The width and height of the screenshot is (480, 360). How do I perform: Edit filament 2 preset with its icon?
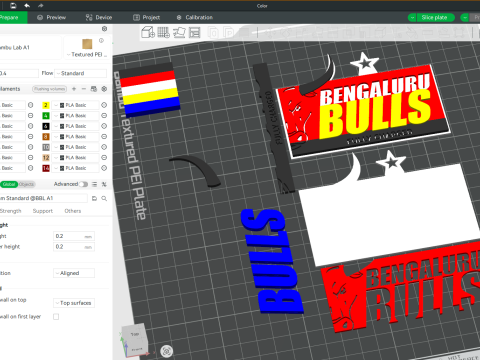[104, 105]
